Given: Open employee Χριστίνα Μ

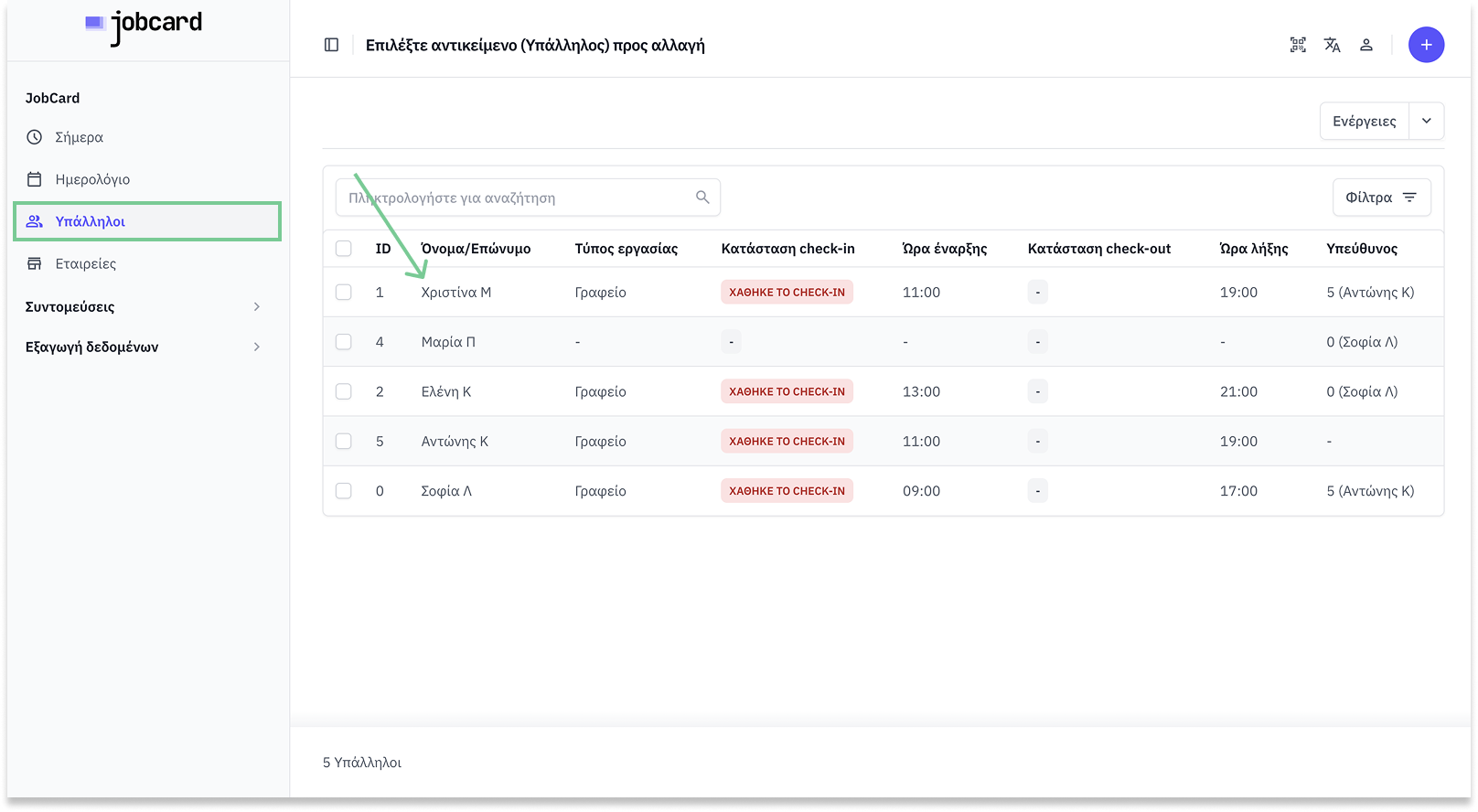Looking at the screenshot, I should click(x=456, y=293).
